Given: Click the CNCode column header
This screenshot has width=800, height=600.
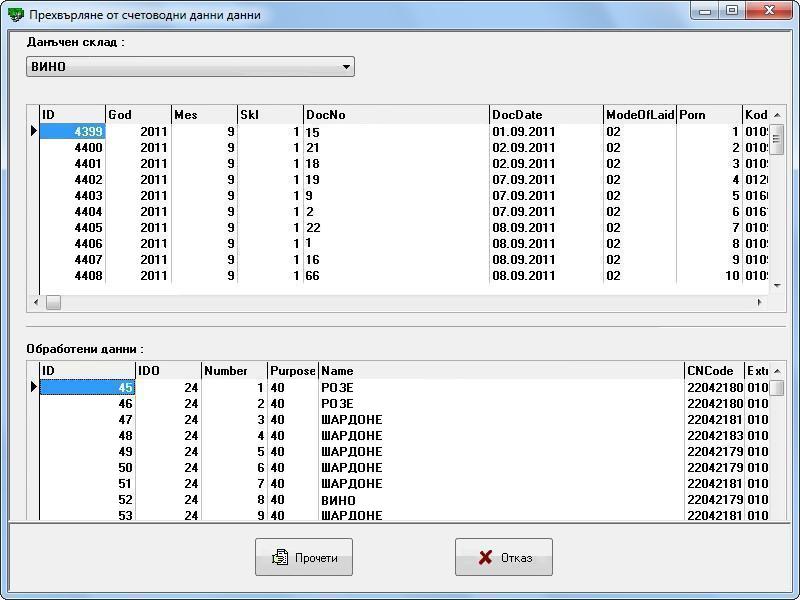Looking at the screenshot, I should click(x=714, y=370).
